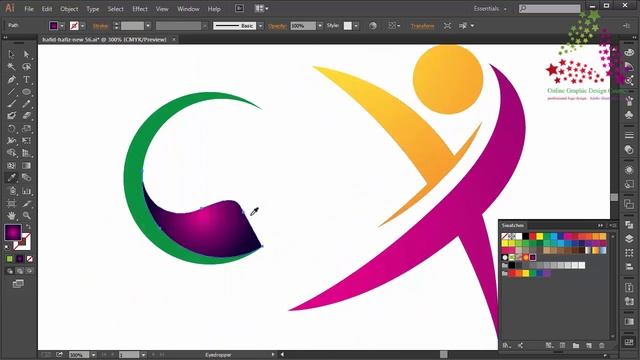640x360 pixels.
Task: Select the Blend tool
Action: [27, 178]
